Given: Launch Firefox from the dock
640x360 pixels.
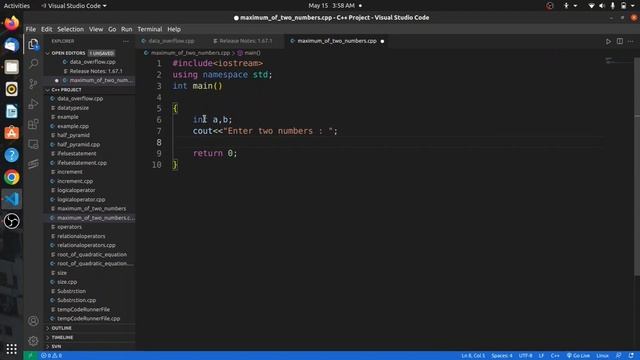Looking at the screenshot, I should (11, 23).
